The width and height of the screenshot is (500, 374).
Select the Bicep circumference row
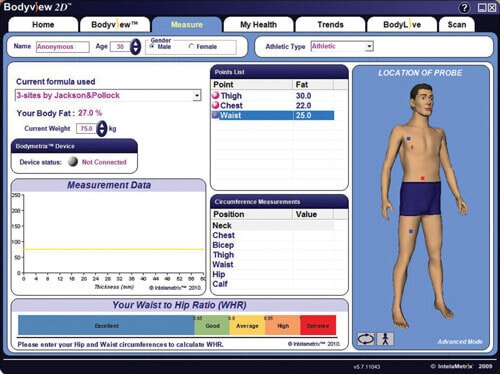click(273, 245)
